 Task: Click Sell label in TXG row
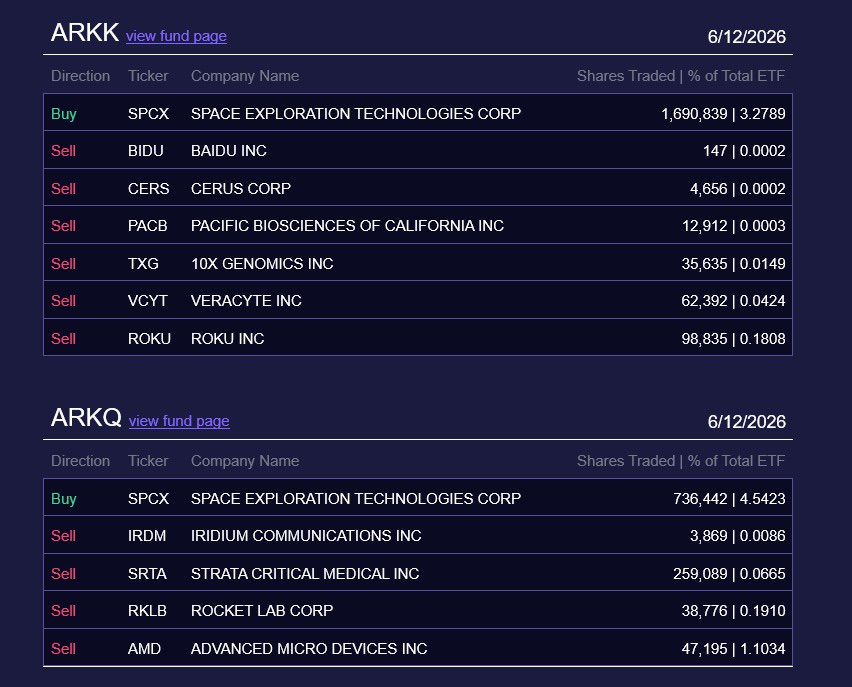(x=63, y=264)
